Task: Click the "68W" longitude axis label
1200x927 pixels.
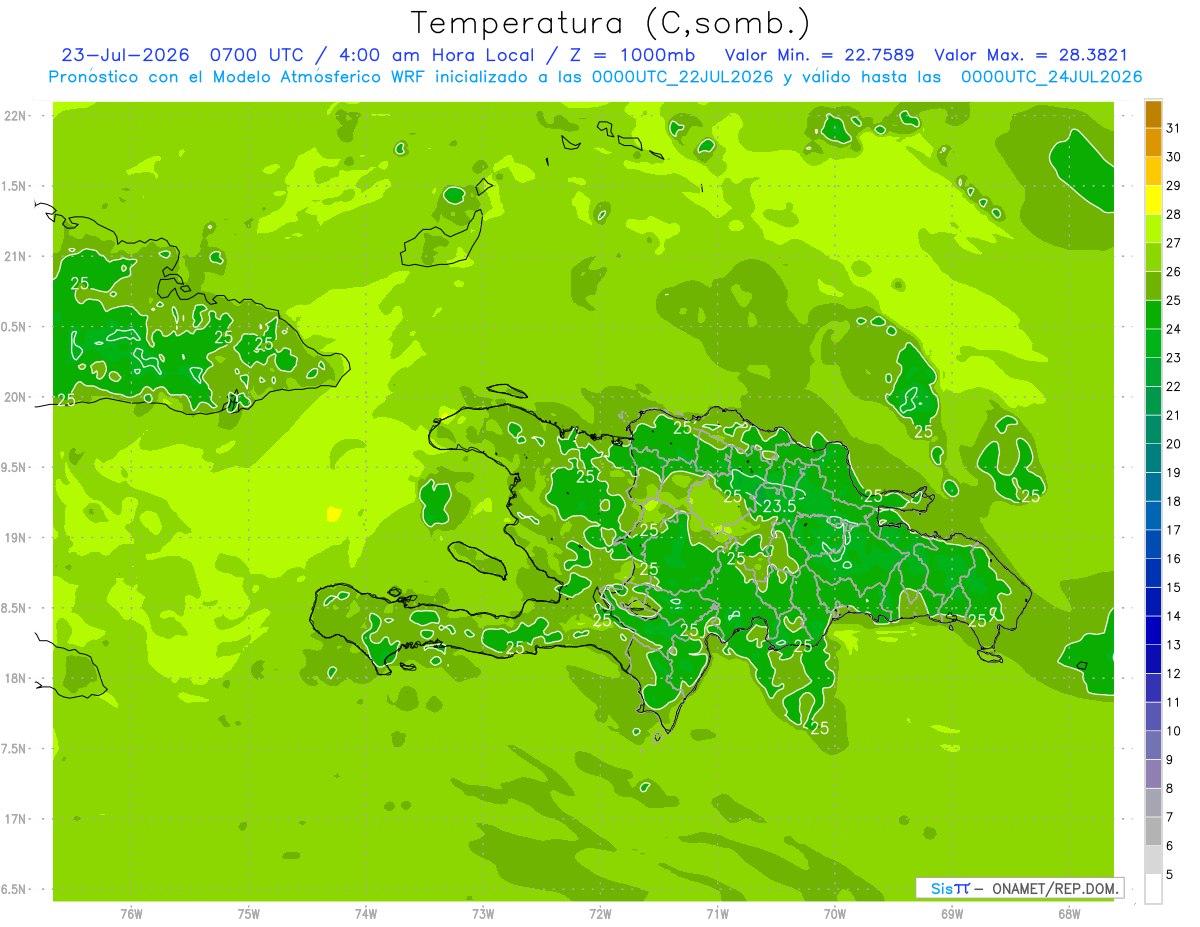Action: point(1069,914)
